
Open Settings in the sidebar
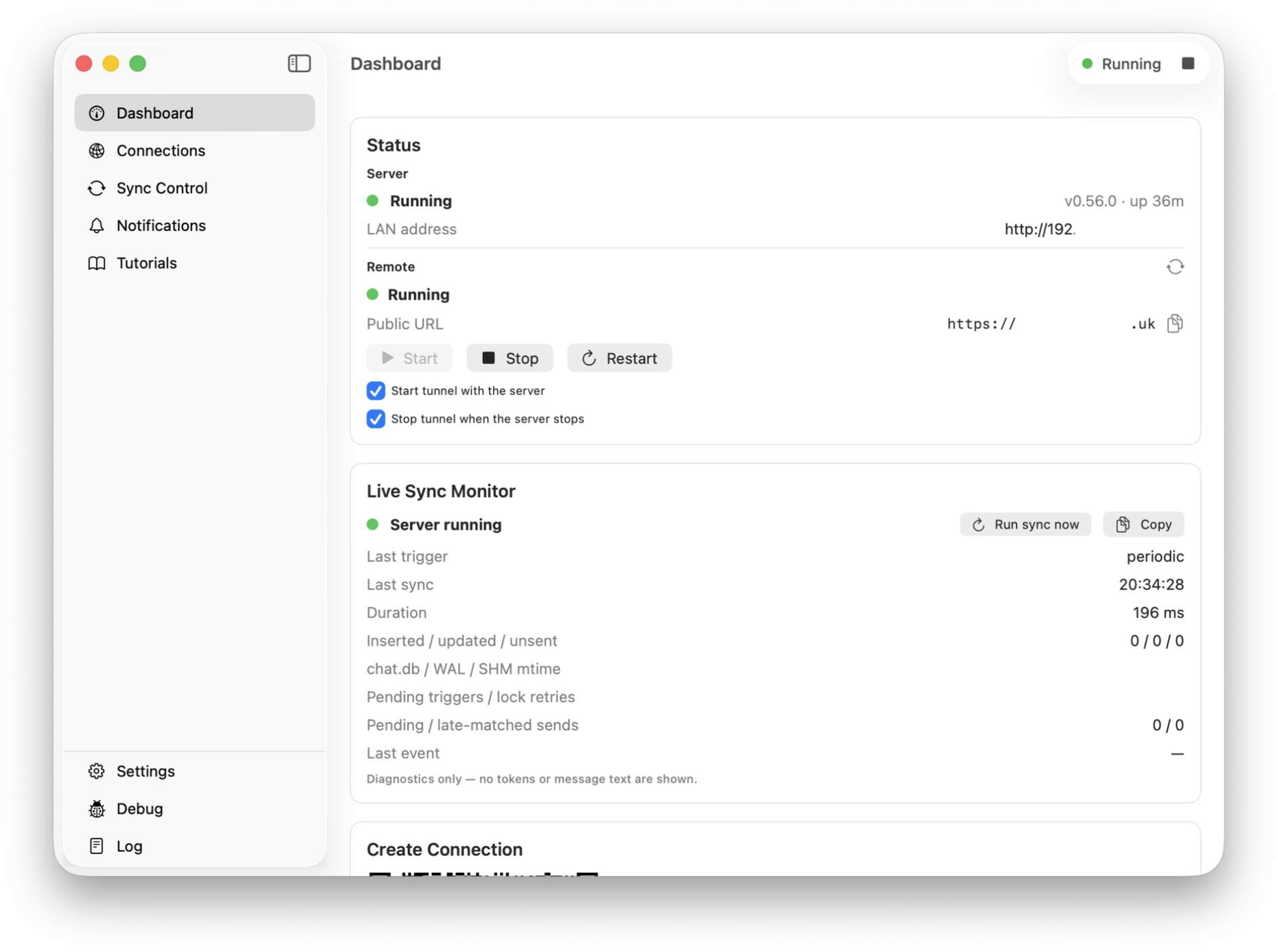(195, 771)
